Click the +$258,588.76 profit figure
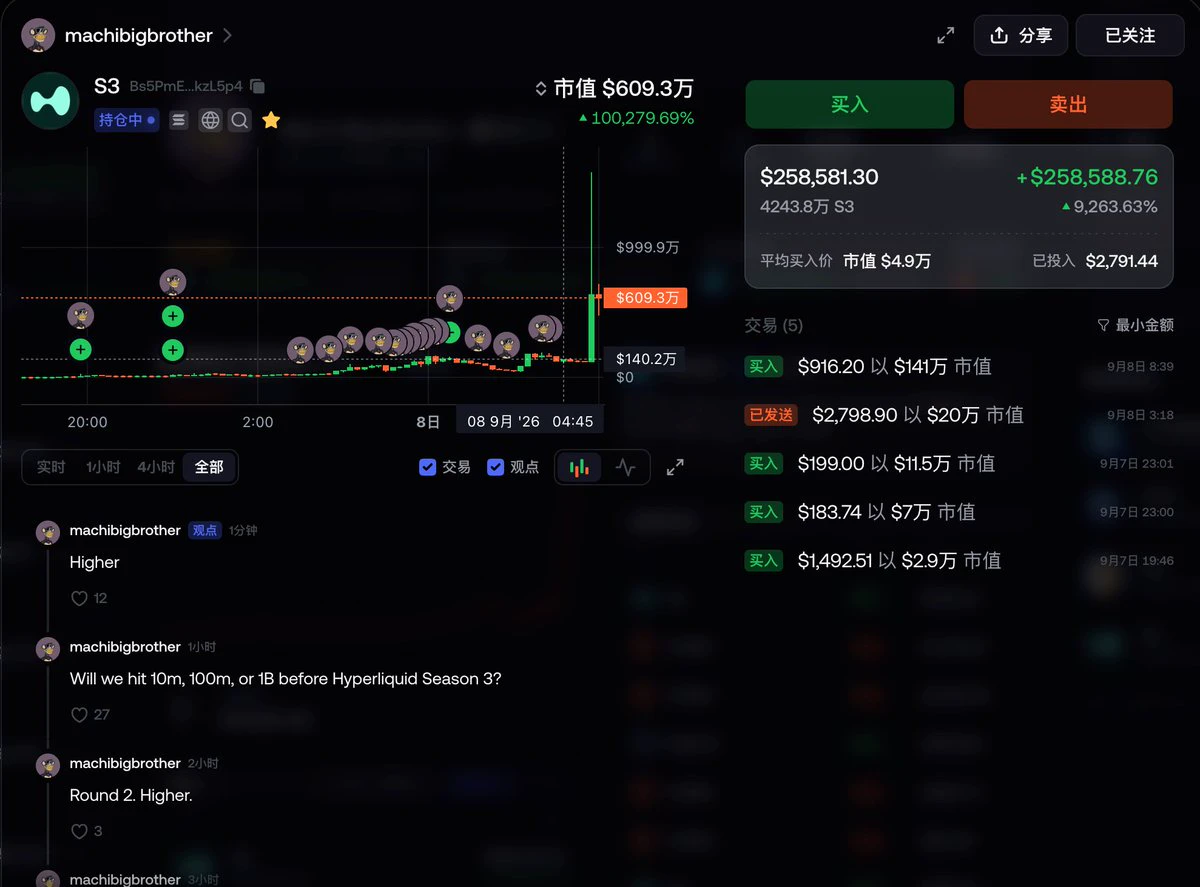This screenshot has width=1200, height=887. (1087, 177)
